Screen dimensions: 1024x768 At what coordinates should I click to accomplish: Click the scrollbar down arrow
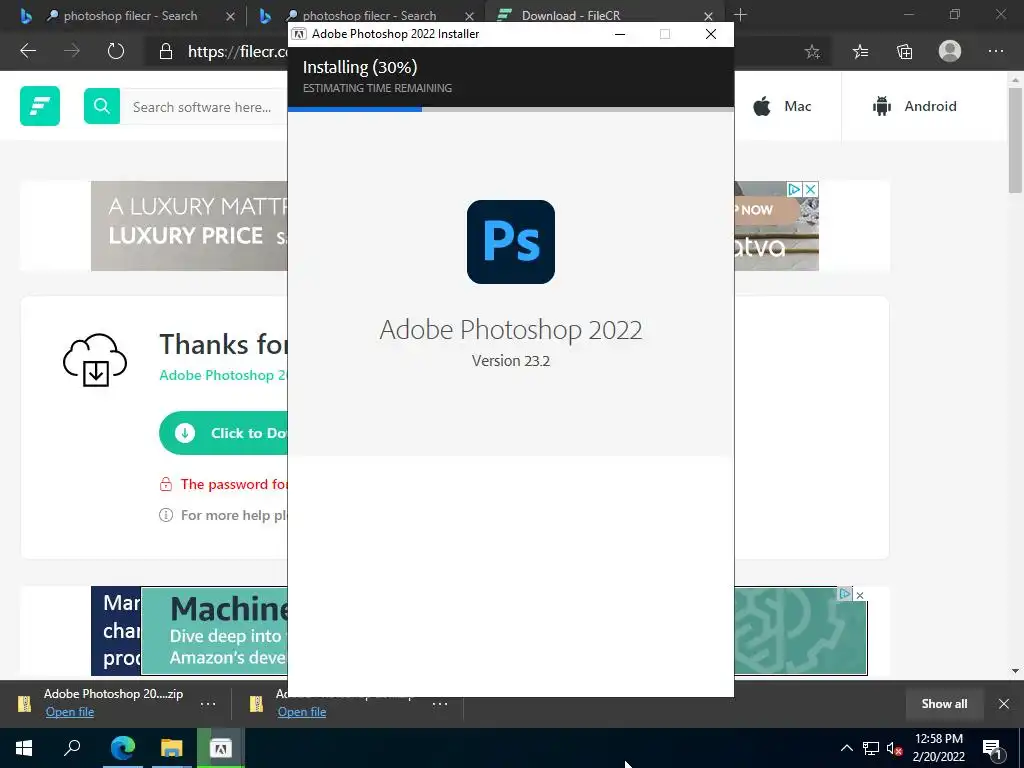(1015, 671)
